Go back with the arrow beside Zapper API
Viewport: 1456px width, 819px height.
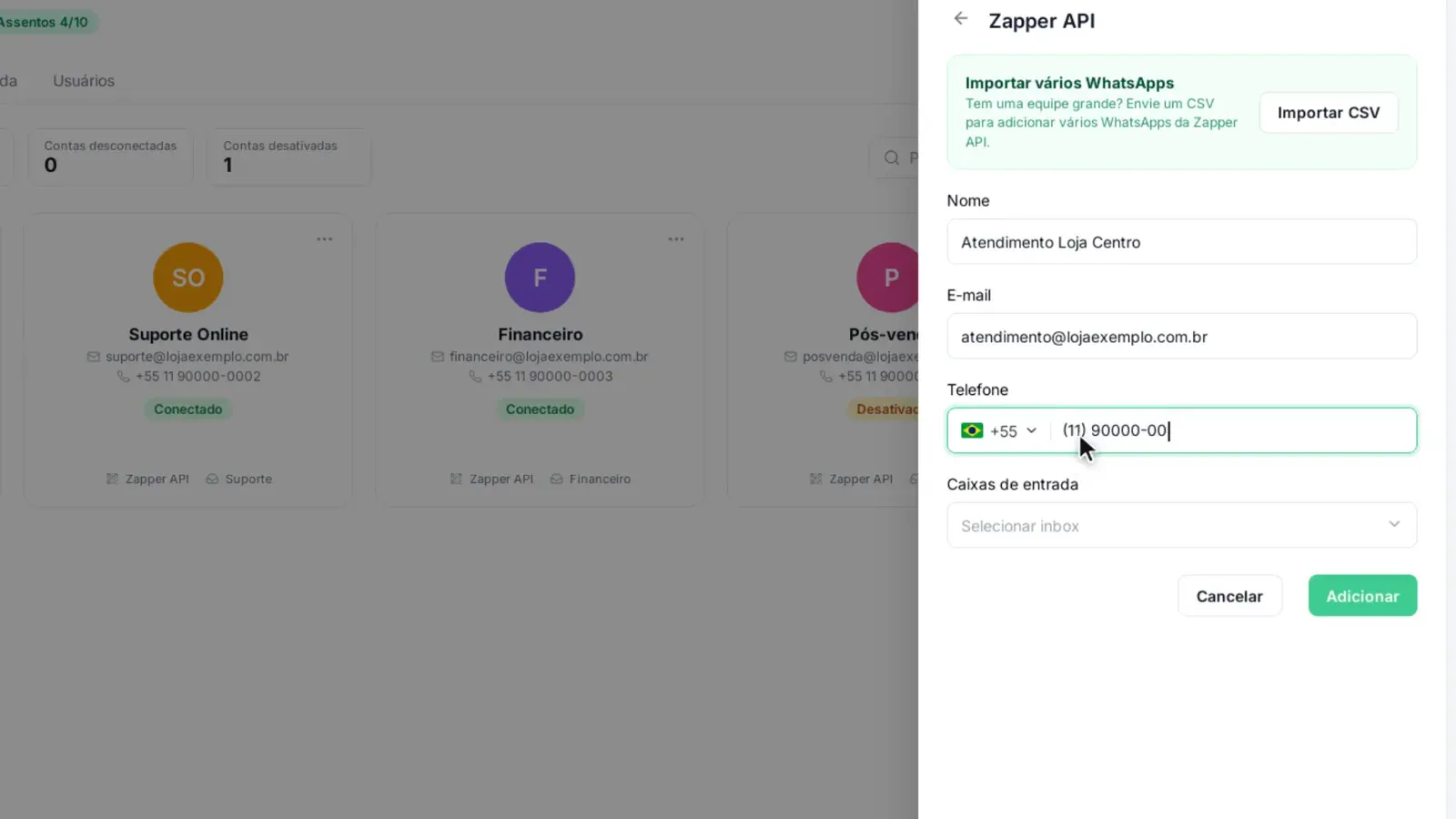coord(960,19)
